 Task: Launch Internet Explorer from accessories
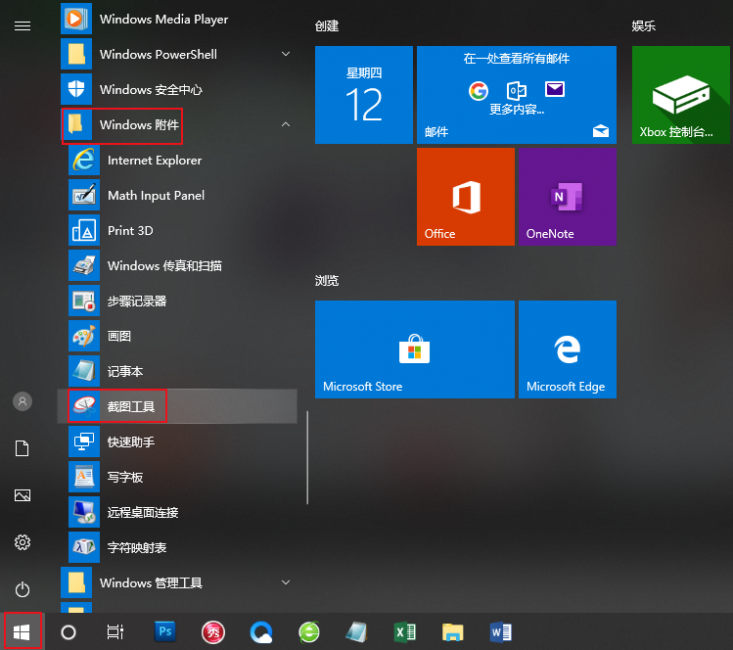177,160
